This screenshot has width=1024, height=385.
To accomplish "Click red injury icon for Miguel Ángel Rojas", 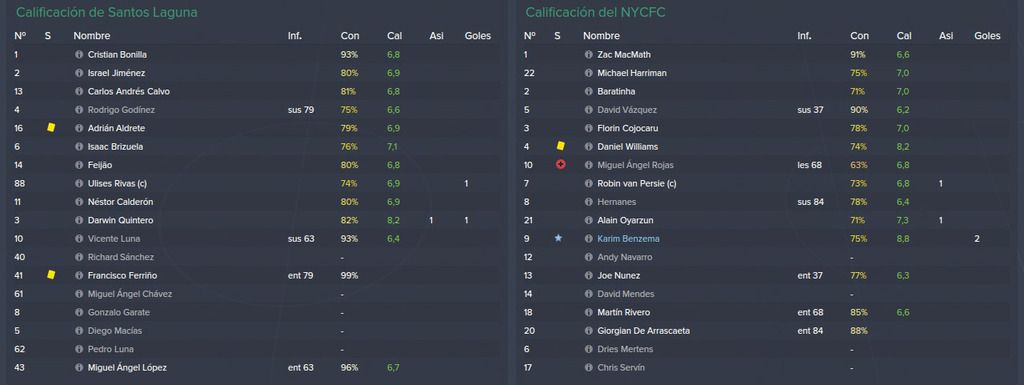I will [x=560, y=165].
